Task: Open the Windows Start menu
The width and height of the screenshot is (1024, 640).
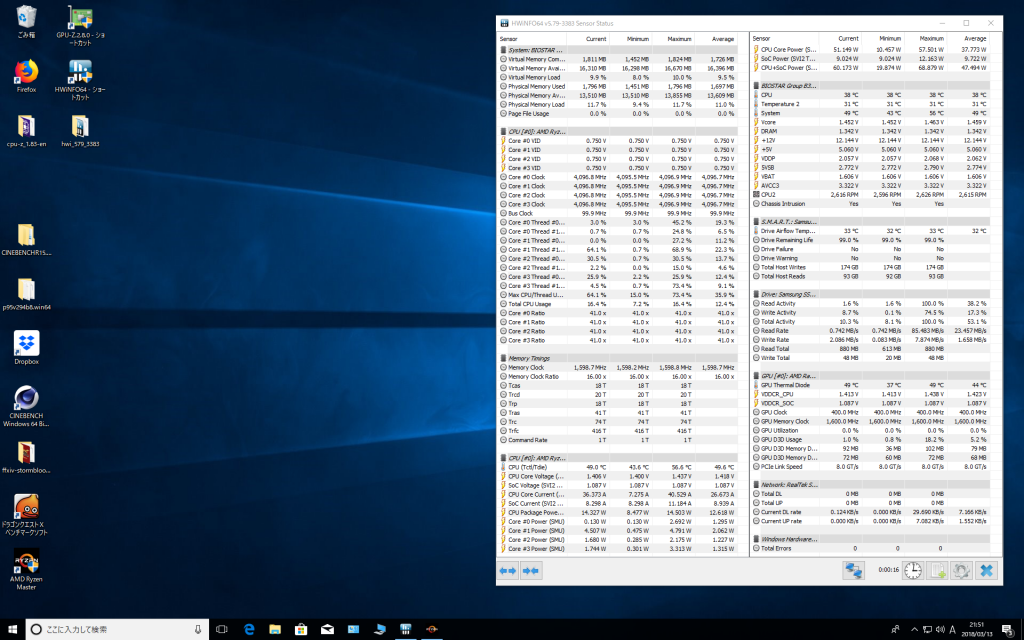Action: pos(12,629)
